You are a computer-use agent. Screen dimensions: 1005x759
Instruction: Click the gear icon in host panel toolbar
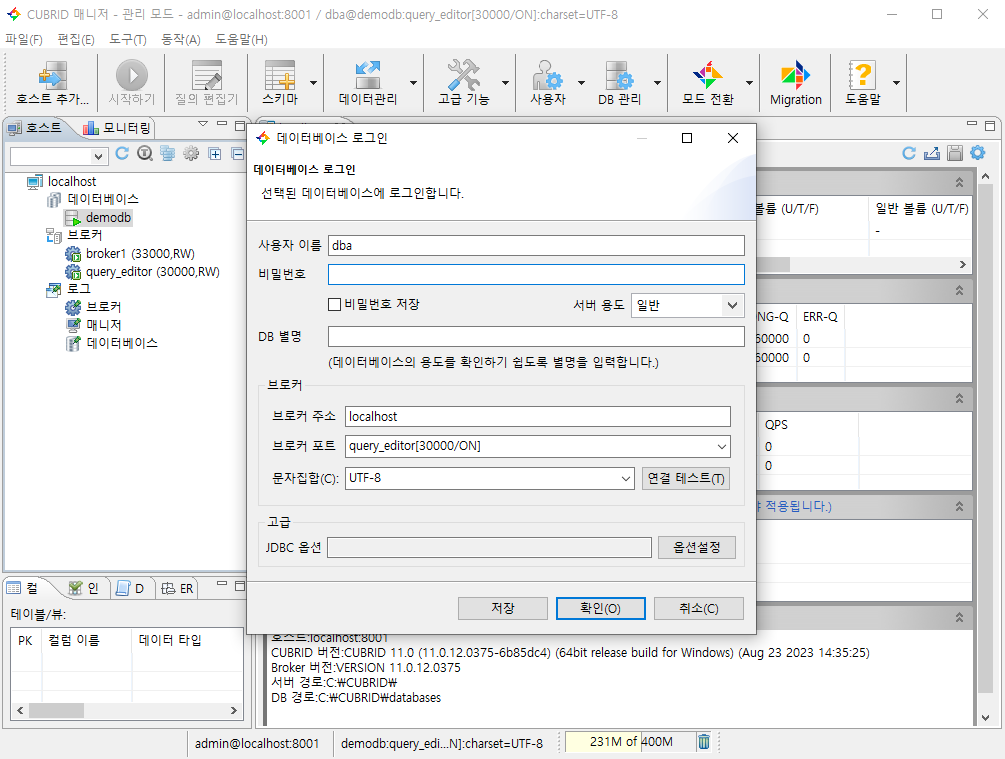191,154
